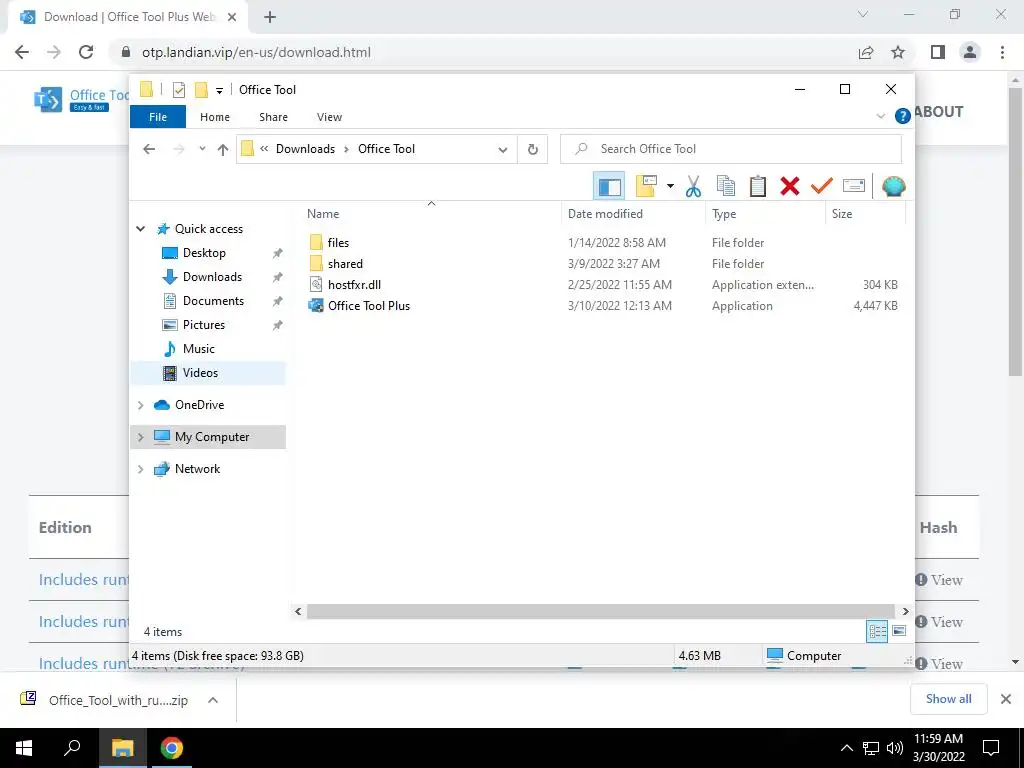Open the Home ribbon tab
1024x768 pixels.
(x=215, y=117)
